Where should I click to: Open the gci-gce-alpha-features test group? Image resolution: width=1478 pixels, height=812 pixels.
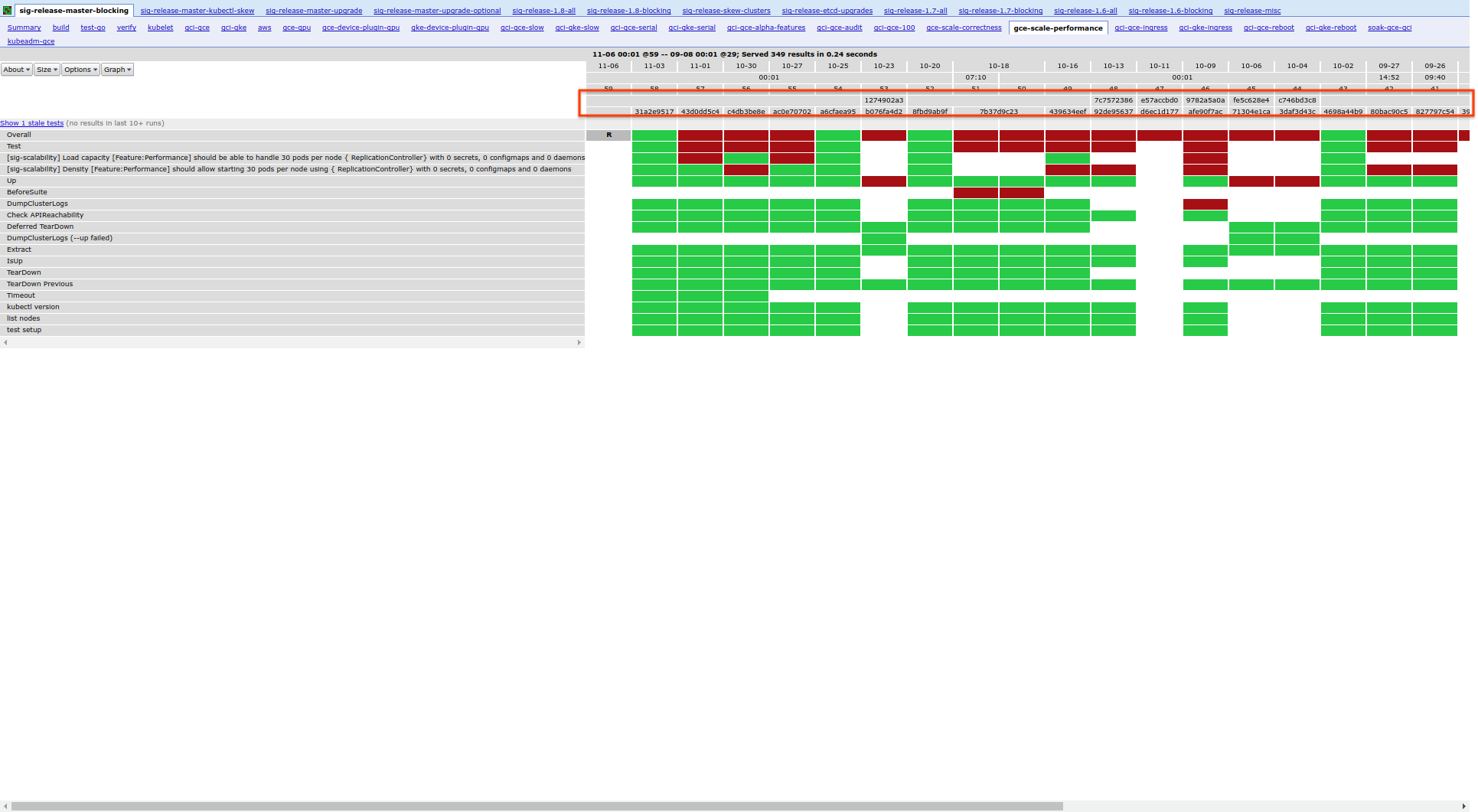[x=765, y=28]
